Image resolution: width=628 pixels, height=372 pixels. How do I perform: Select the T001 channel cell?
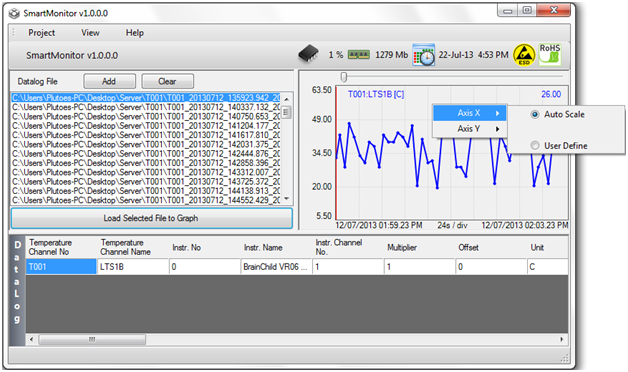coord(61,267)
